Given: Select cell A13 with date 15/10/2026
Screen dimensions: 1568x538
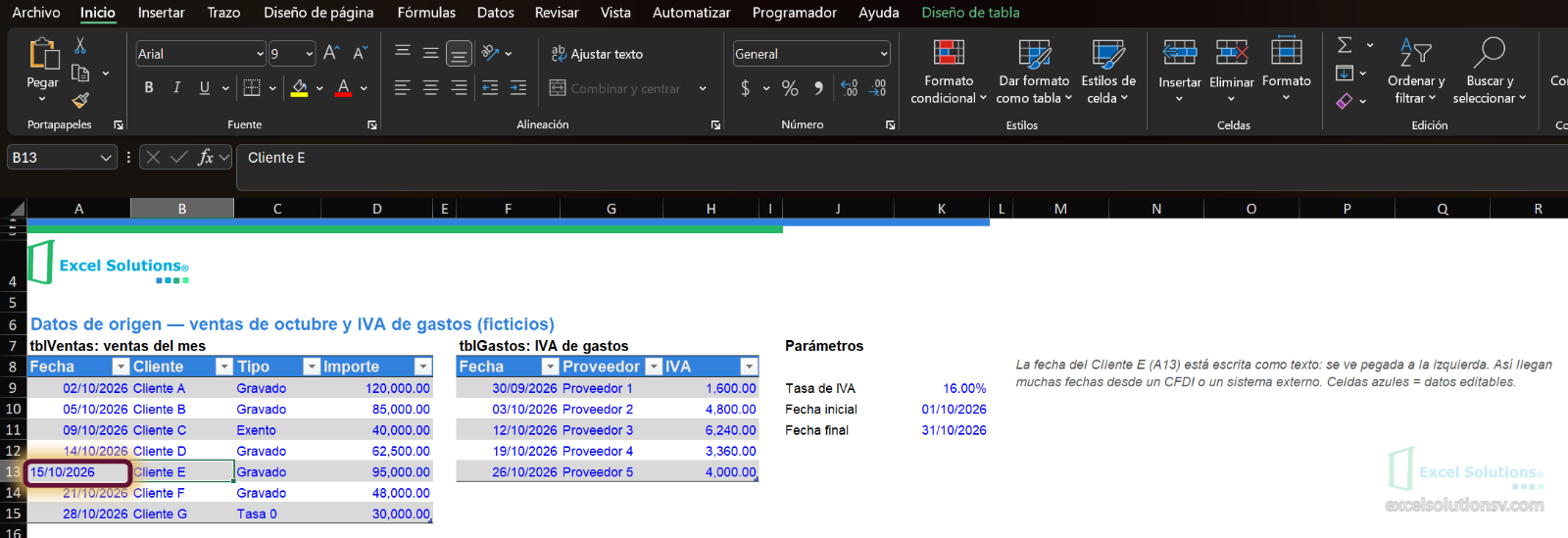Looking at the screenshot, I should pos(78,472).
